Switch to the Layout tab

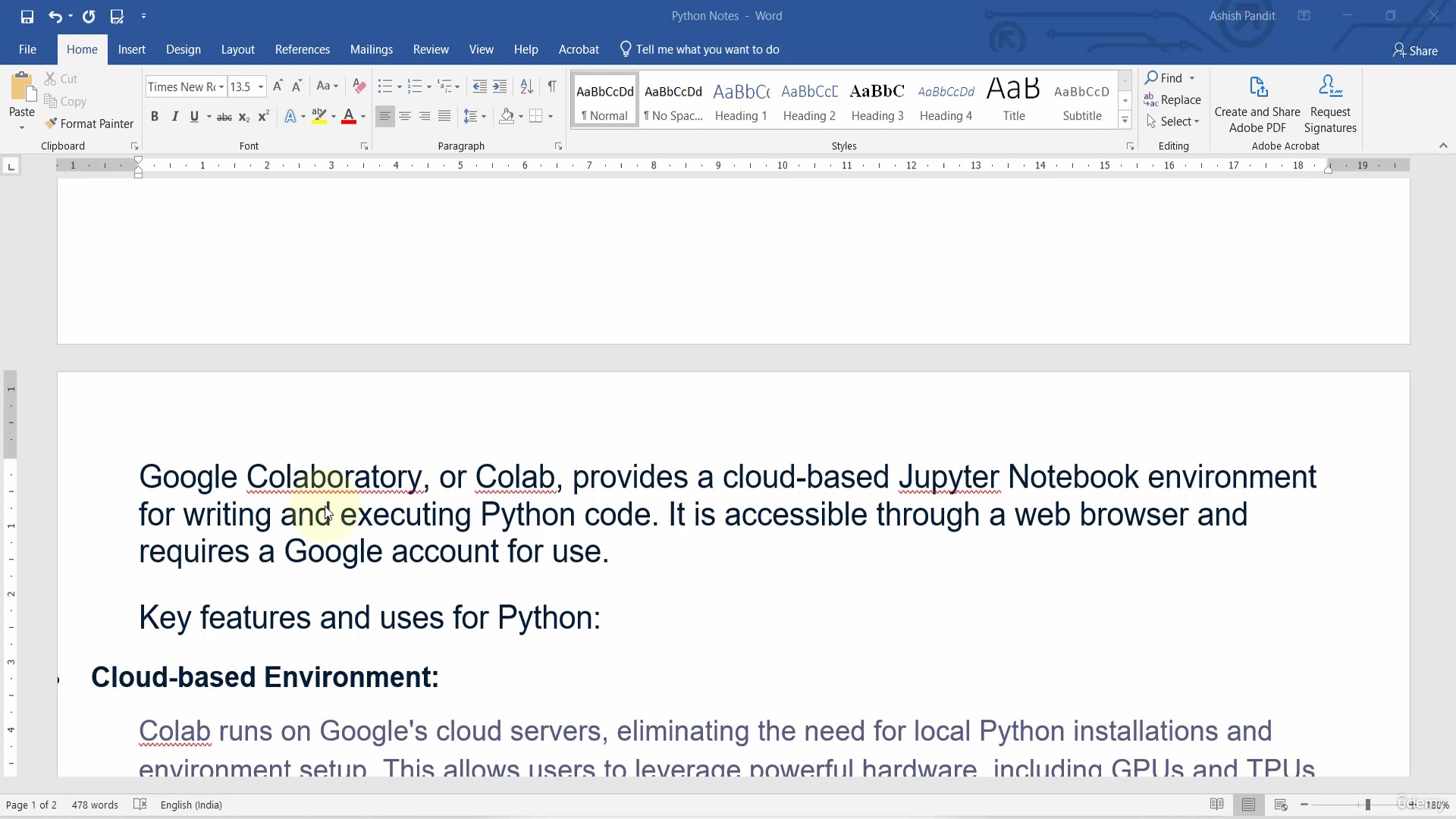[238, 49]
